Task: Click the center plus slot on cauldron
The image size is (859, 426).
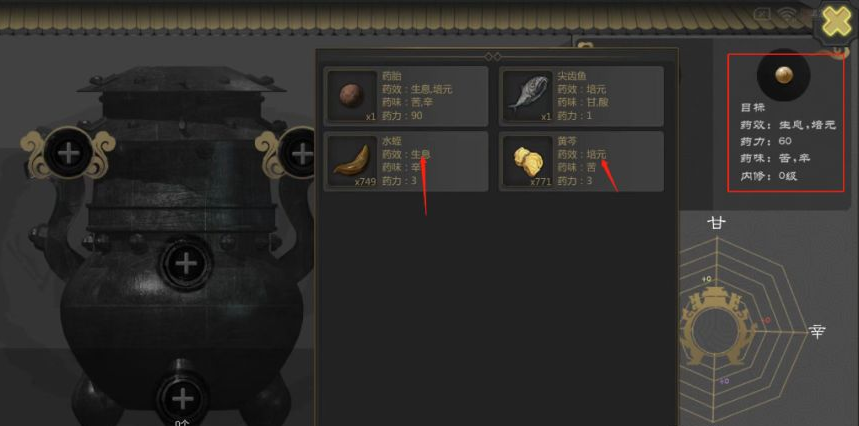Action: pos(186,264)
